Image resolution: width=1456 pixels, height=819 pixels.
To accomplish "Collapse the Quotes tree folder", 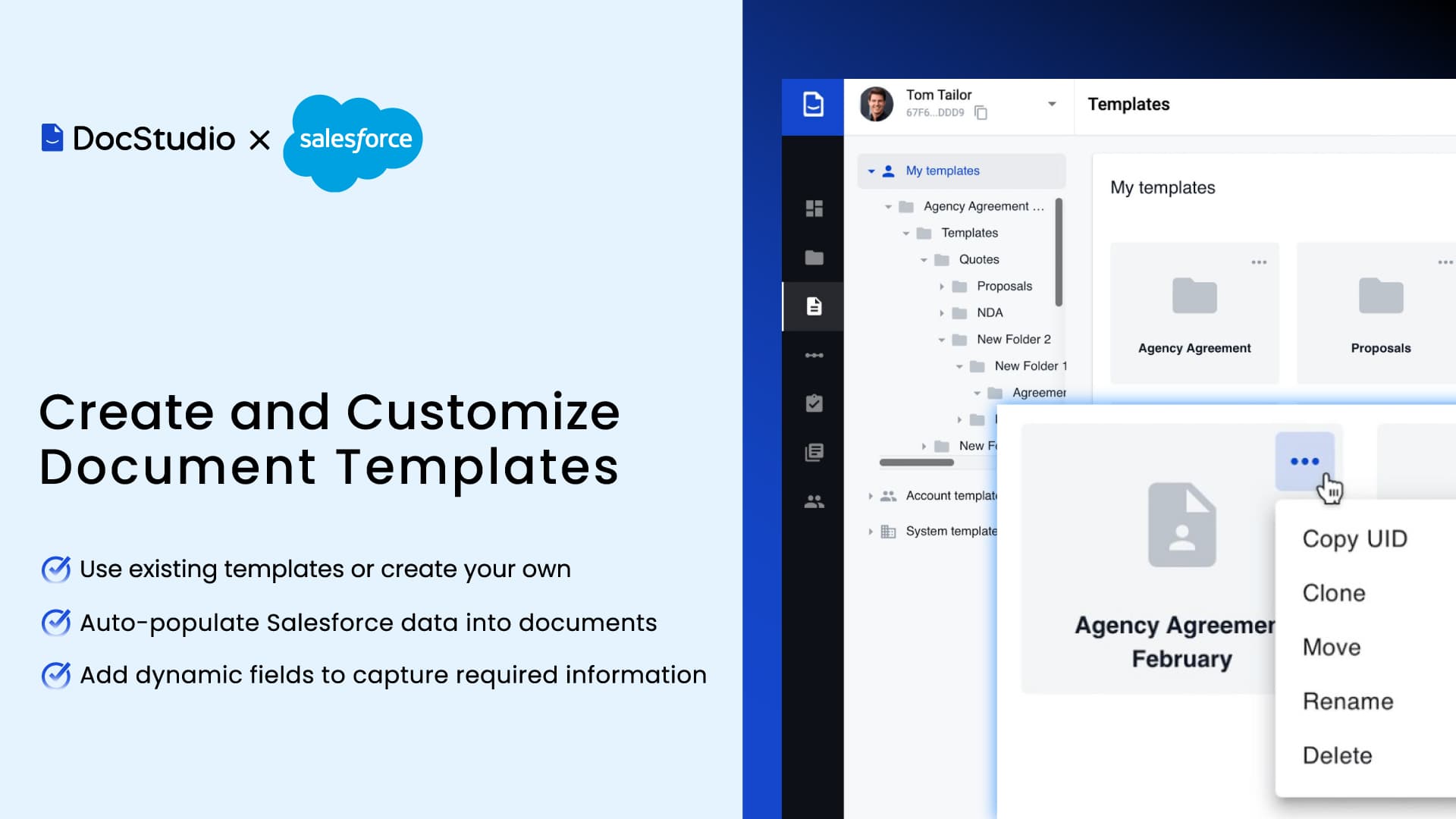I will click(x=924, y=260).
